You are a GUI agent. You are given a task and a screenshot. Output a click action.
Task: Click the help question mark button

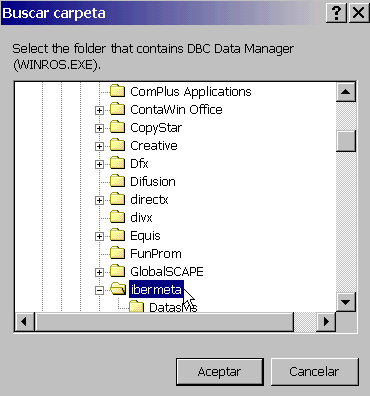[337, 13]
